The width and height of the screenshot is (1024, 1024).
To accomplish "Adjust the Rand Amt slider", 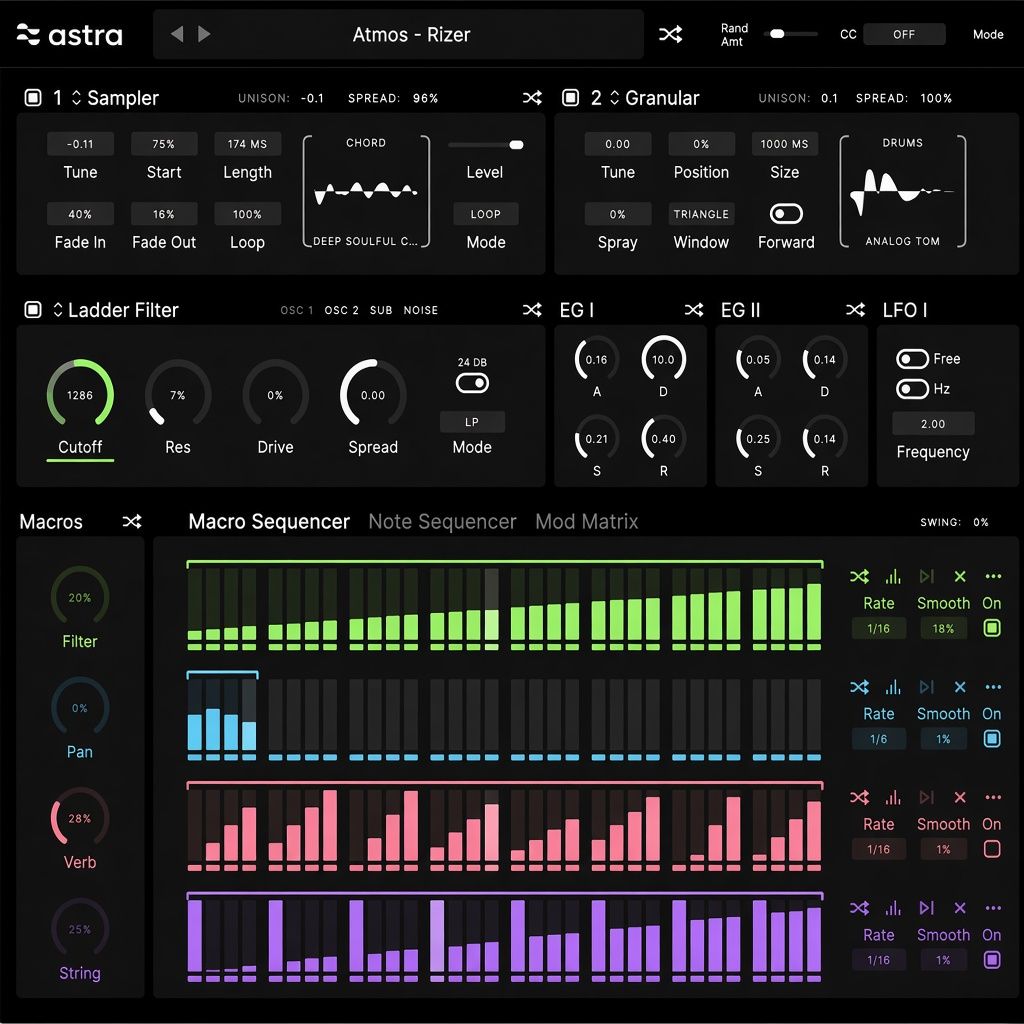I will [791, 34].
